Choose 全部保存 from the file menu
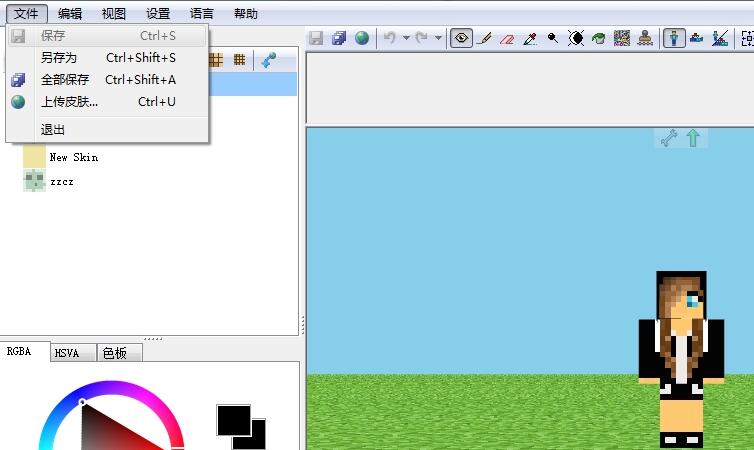This screenshot has width=754, height=450. (x=108, y=79)
